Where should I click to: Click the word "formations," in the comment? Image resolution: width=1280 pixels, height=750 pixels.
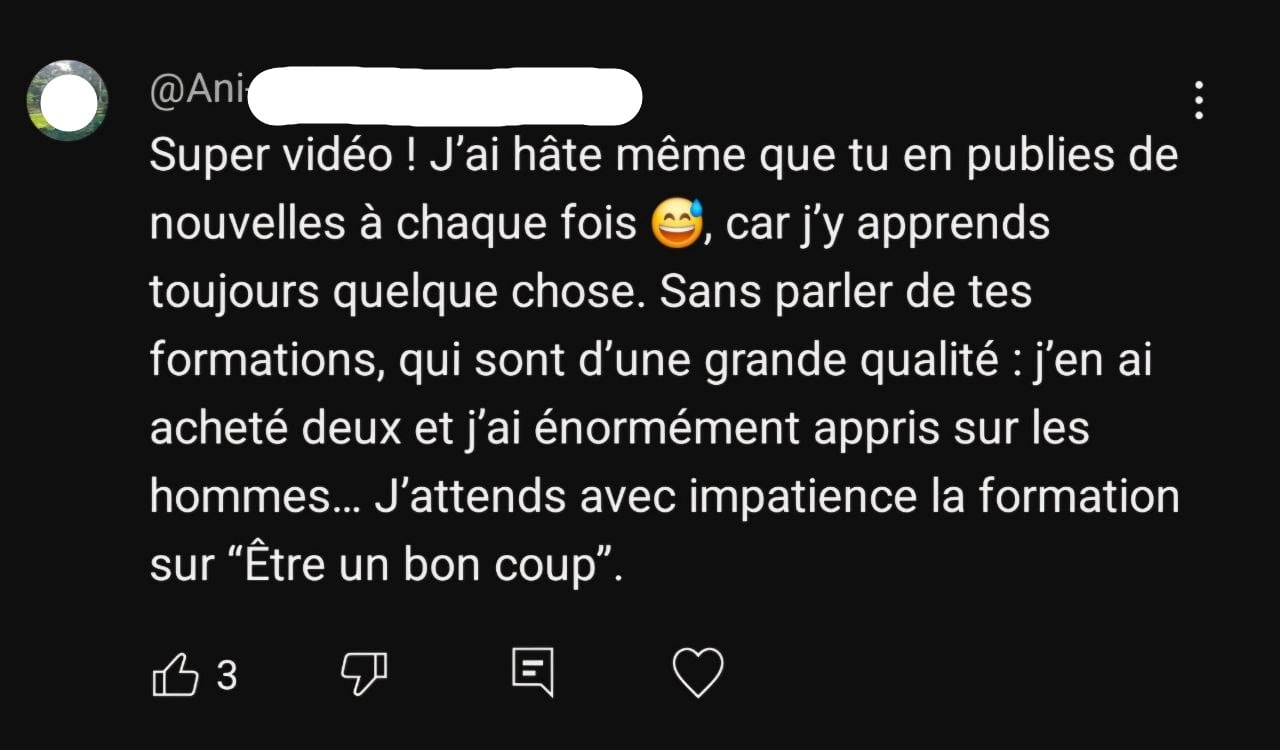point(267,362)
